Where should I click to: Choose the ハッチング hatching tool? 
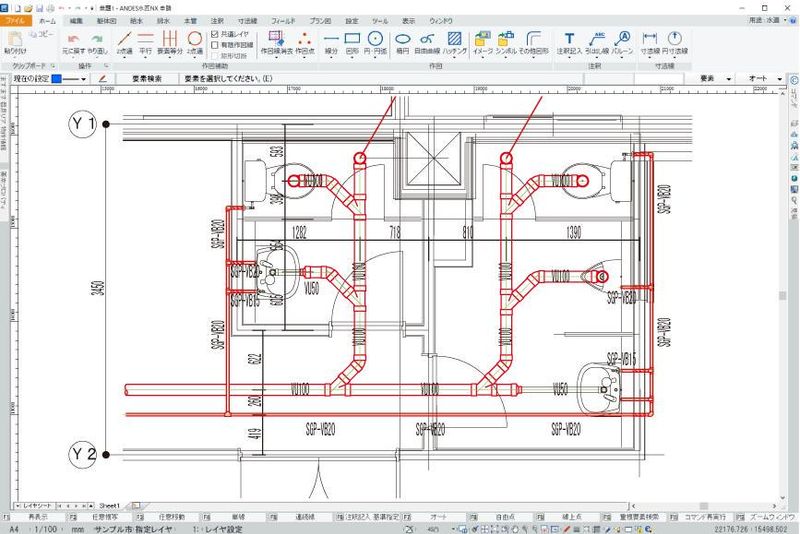click(x=454, y=43)
